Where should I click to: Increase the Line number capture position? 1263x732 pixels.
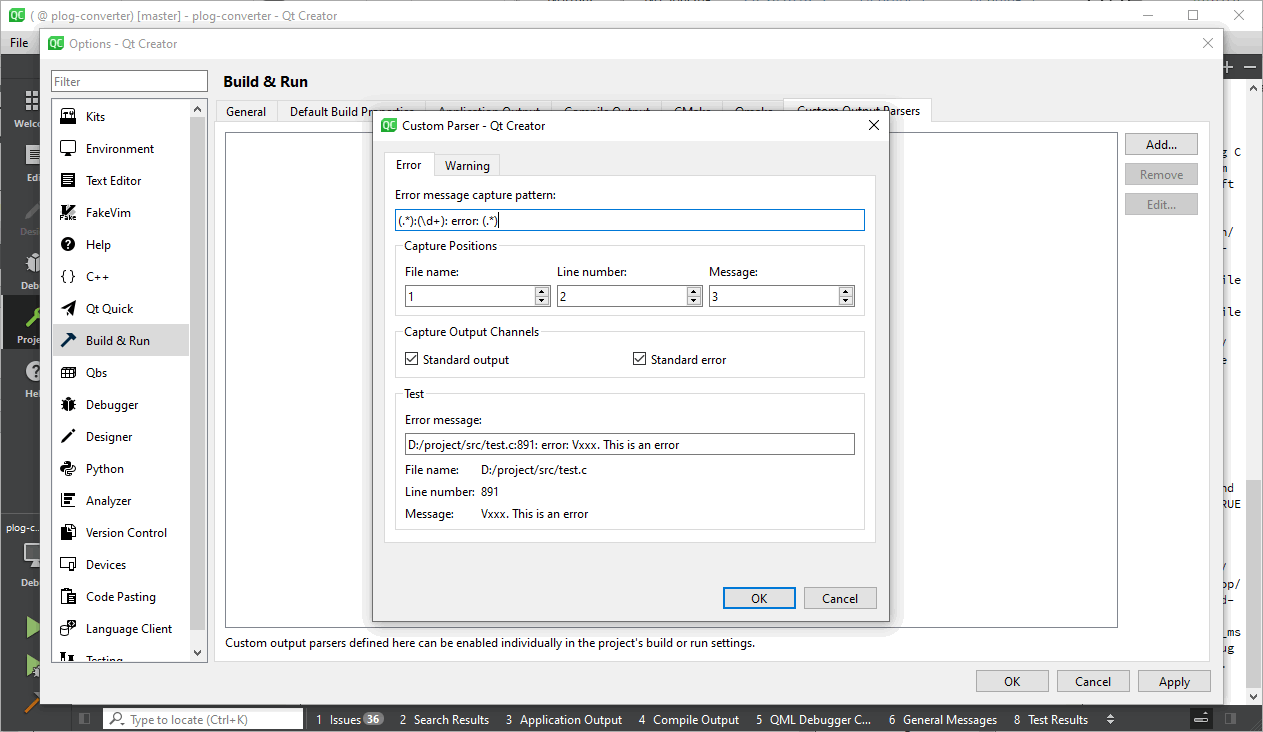click(x=694, y=291)
